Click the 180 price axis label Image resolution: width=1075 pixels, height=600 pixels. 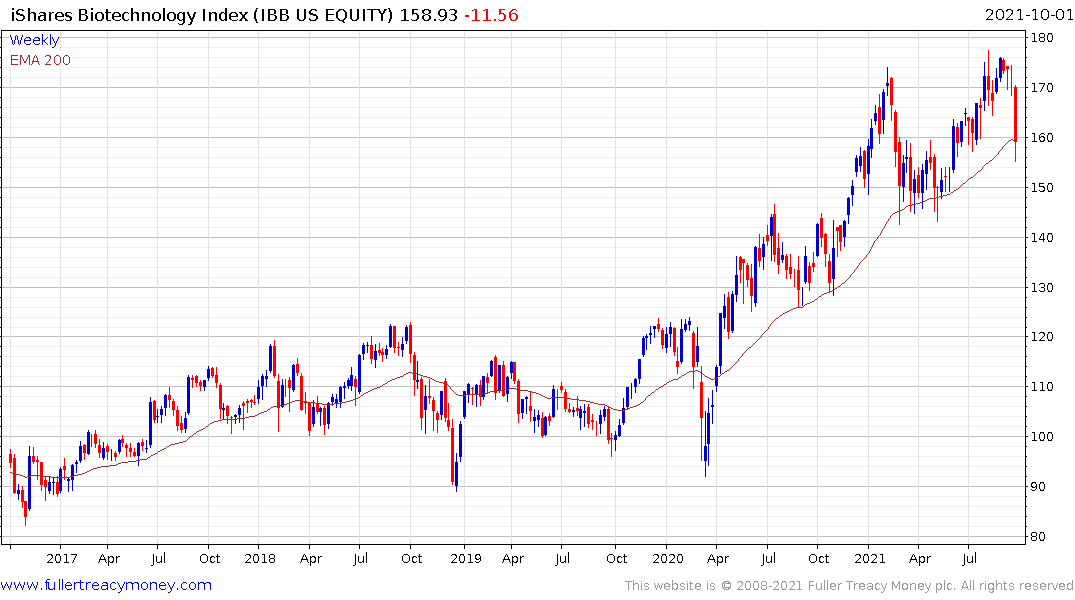[1042, 38]
